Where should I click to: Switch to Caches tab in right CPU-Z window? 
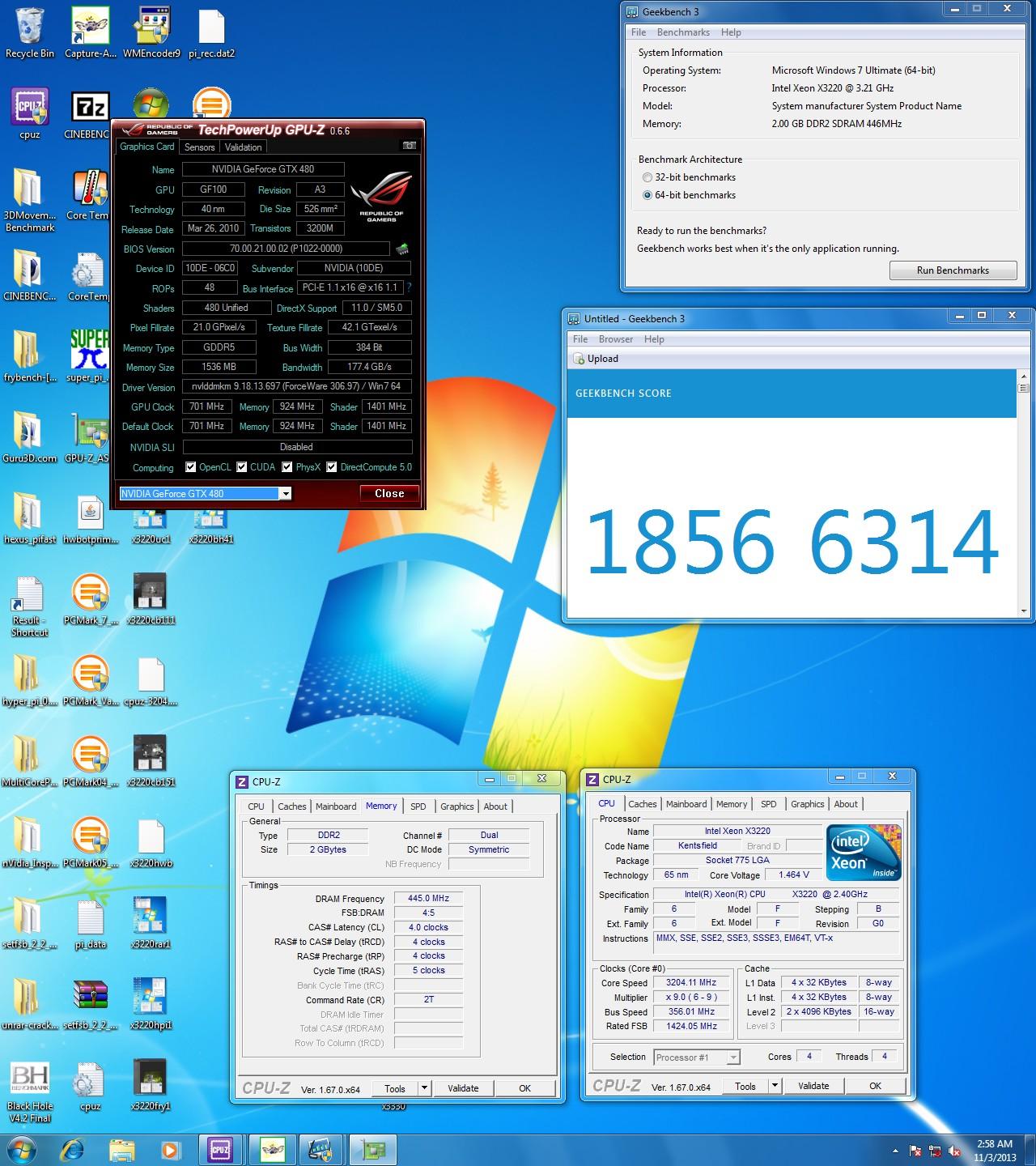pos(643,804)
